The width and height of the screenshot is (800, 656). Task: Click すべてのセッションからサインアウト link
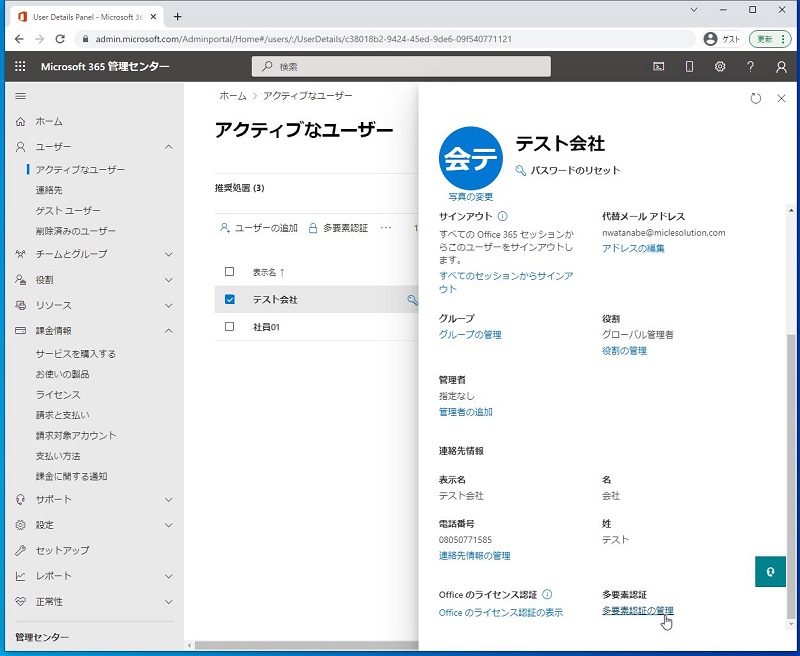tap(506, 282)
